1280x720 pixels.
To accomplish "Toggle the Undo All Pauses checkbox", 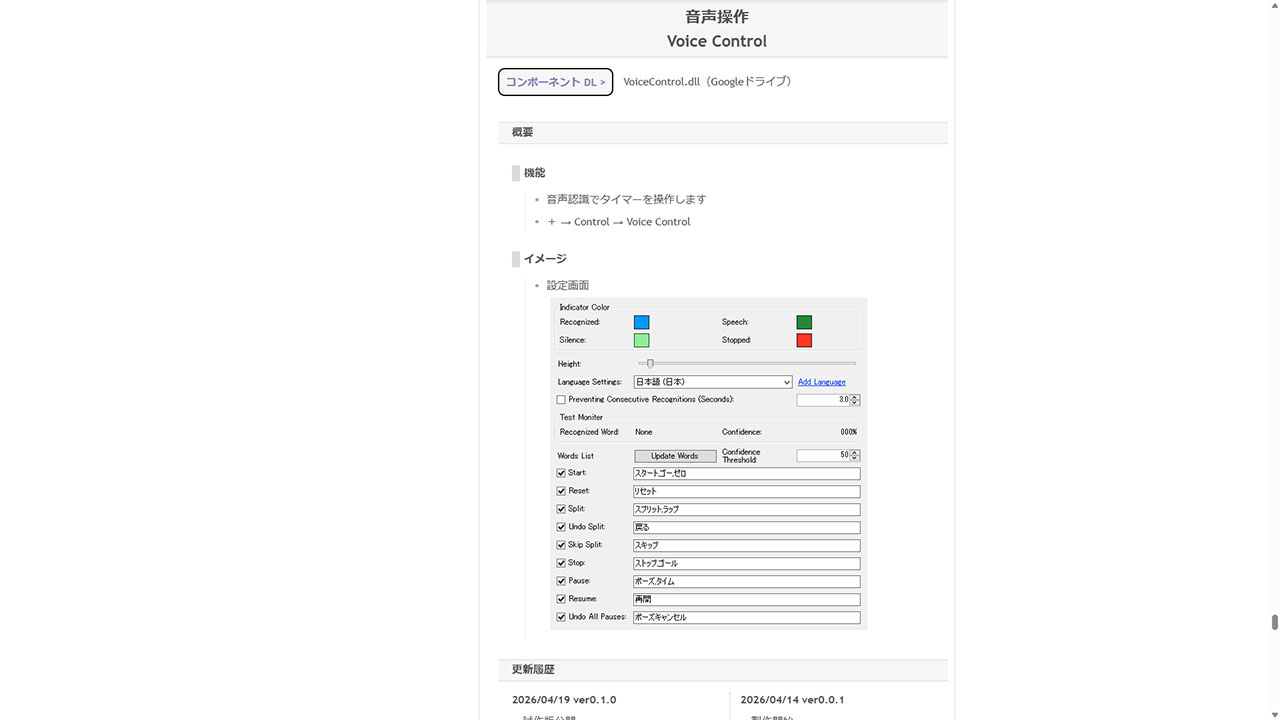I will click(561, 617).
